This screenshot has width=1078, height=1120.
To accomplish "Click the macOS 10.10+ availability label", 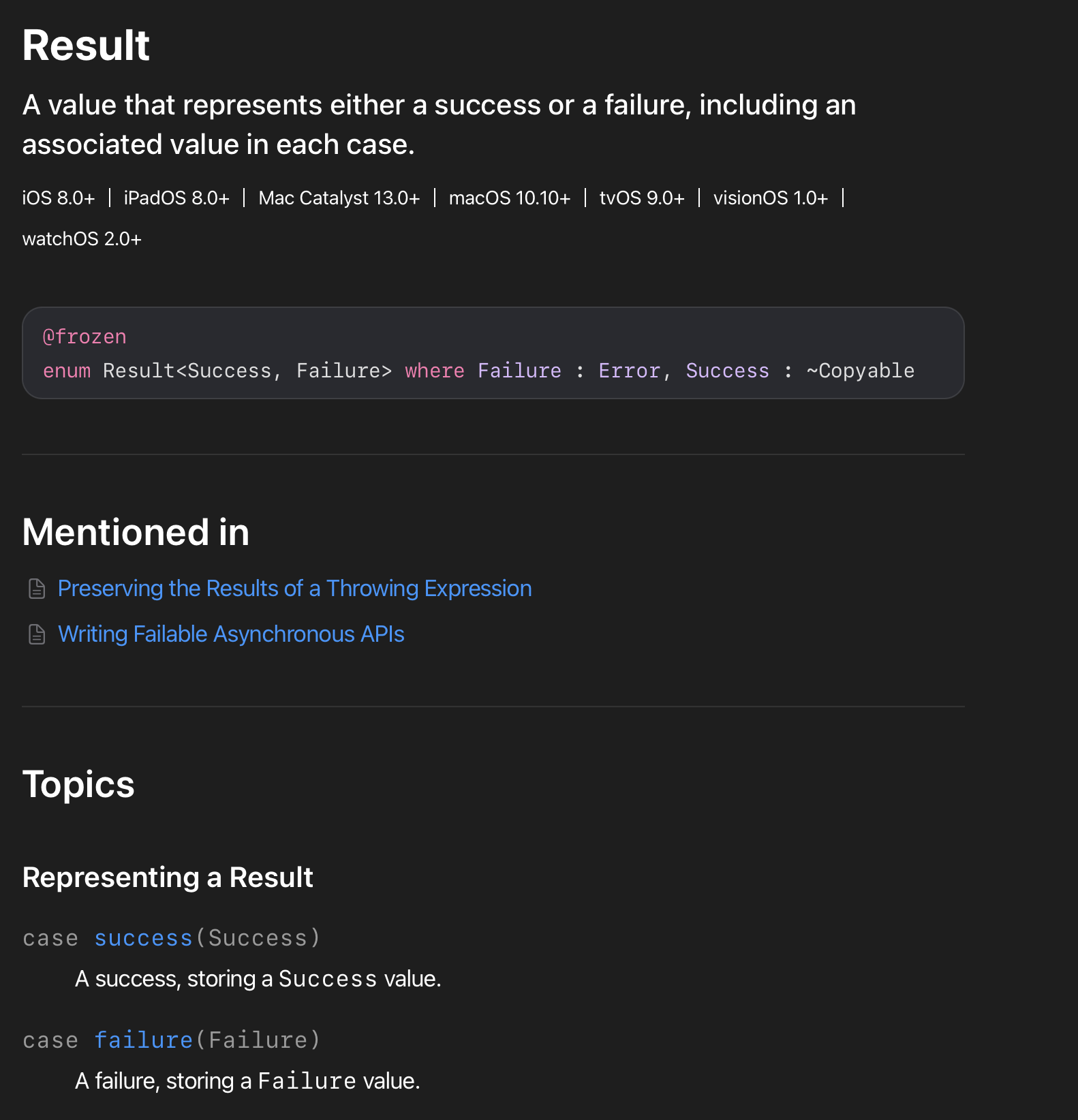I will point(509,198).
